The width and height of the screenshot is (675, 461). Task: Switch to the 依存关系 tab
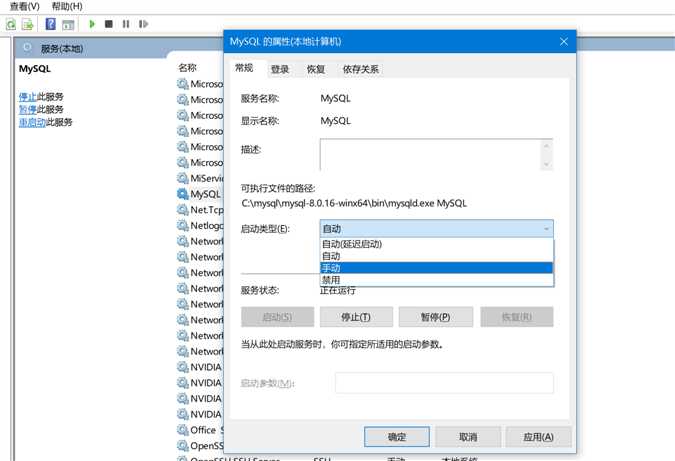(x=361, y=69)
